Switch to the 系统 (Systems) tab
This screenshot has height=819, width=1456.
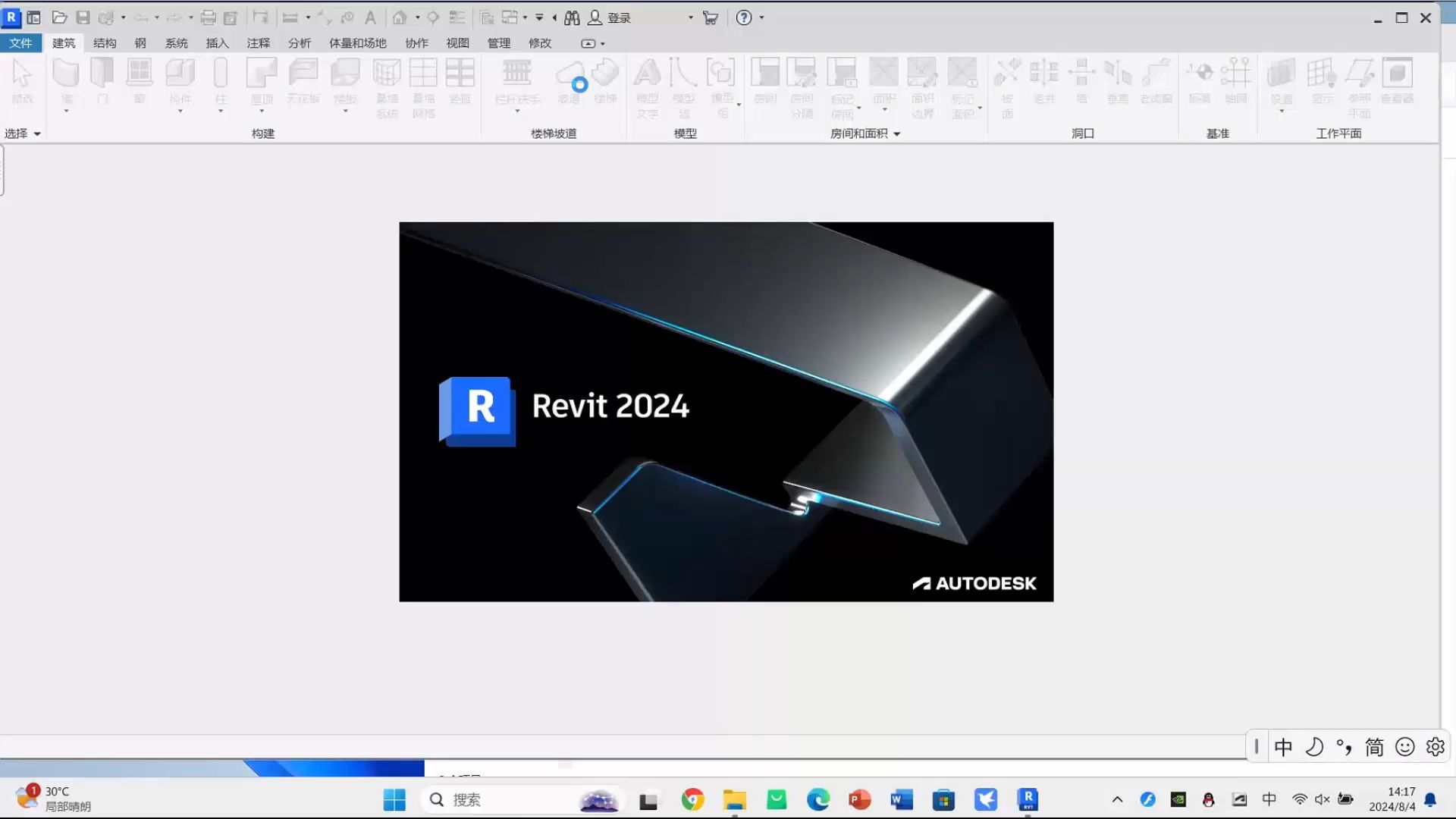[x=177, y=43]
